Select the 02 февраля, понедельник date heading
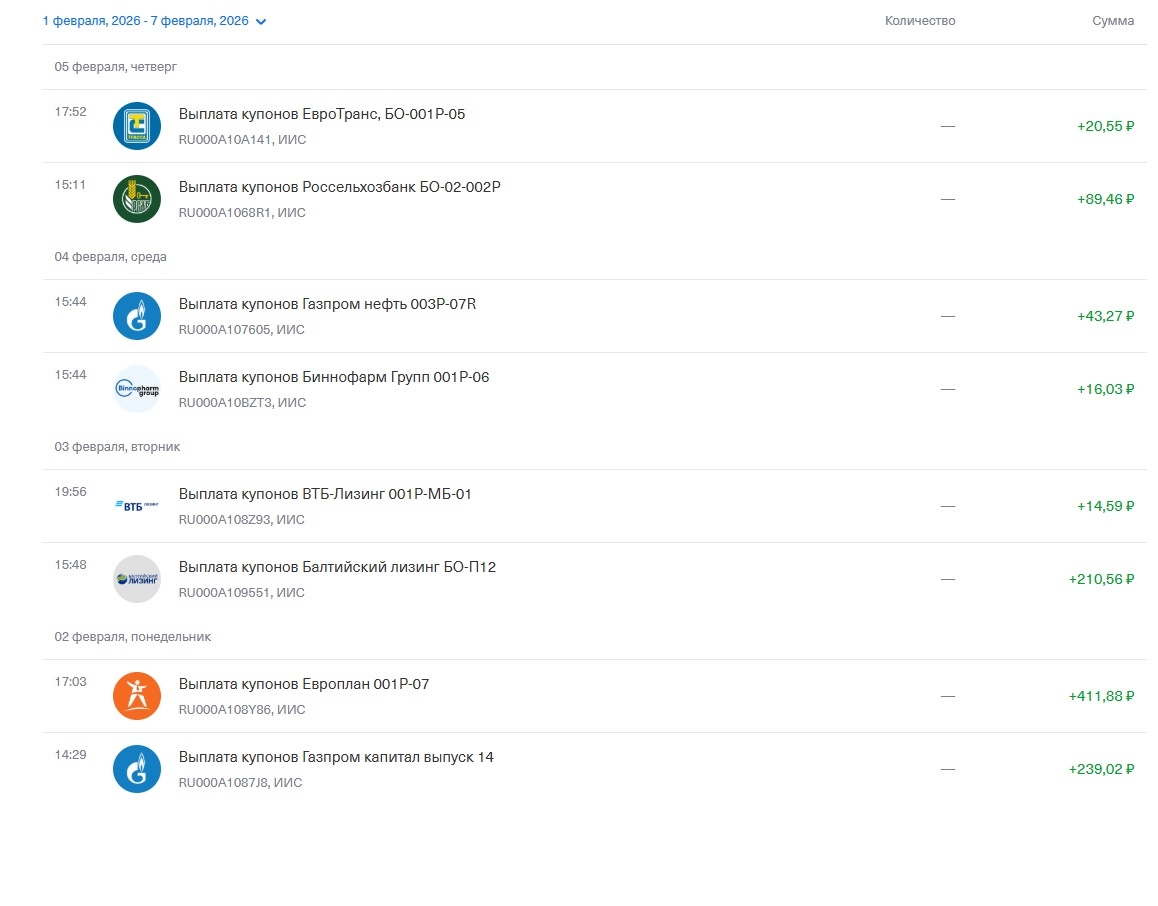Screen dimensions: 1158x906 pyautogui.click(x=132, y=636)
